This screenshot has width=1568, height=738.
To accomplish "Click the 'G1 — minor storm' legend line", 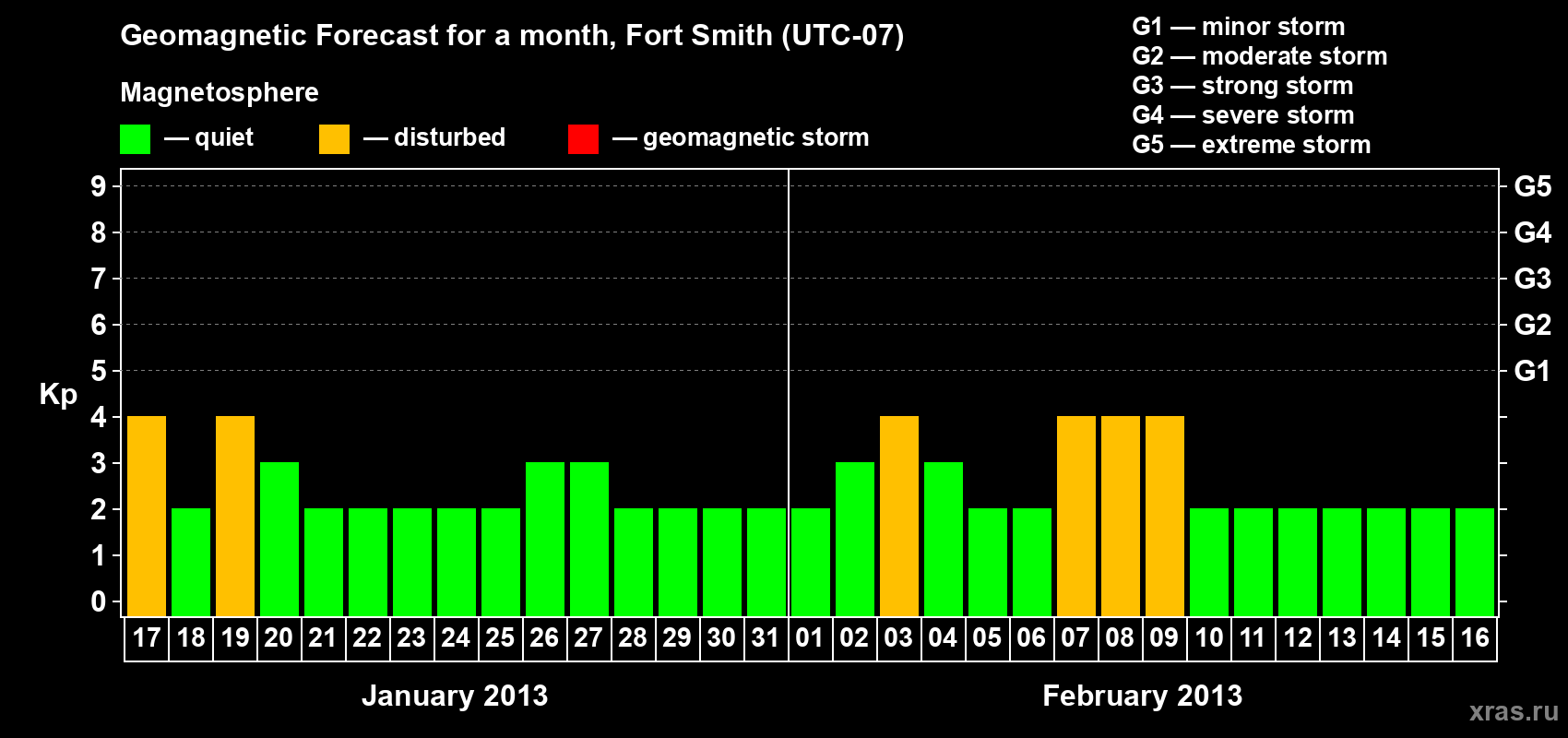I will click(1238, 27).
